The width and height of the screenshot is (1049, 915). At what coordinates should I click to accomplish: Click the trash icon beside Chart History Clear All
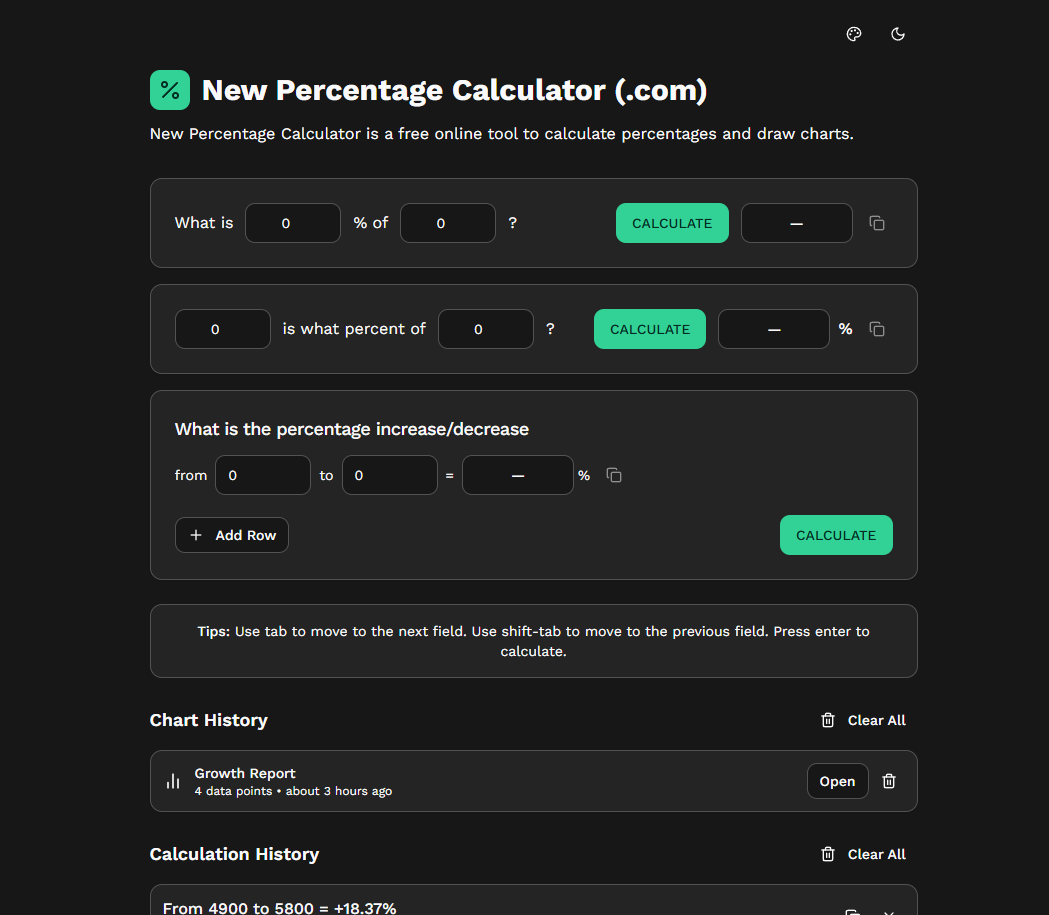[x=827, y=719]
